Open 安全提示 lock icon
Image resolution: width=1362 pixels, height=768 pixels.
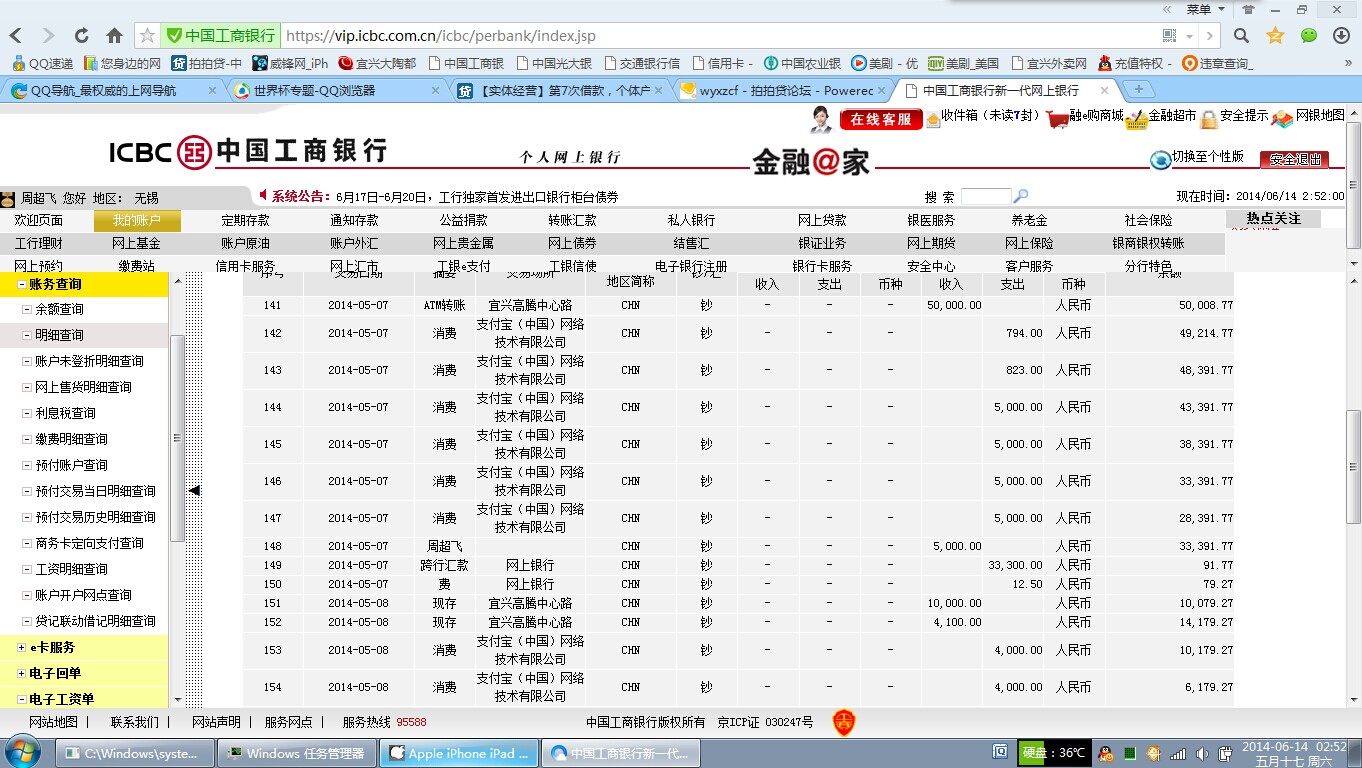pos(1208,119)
